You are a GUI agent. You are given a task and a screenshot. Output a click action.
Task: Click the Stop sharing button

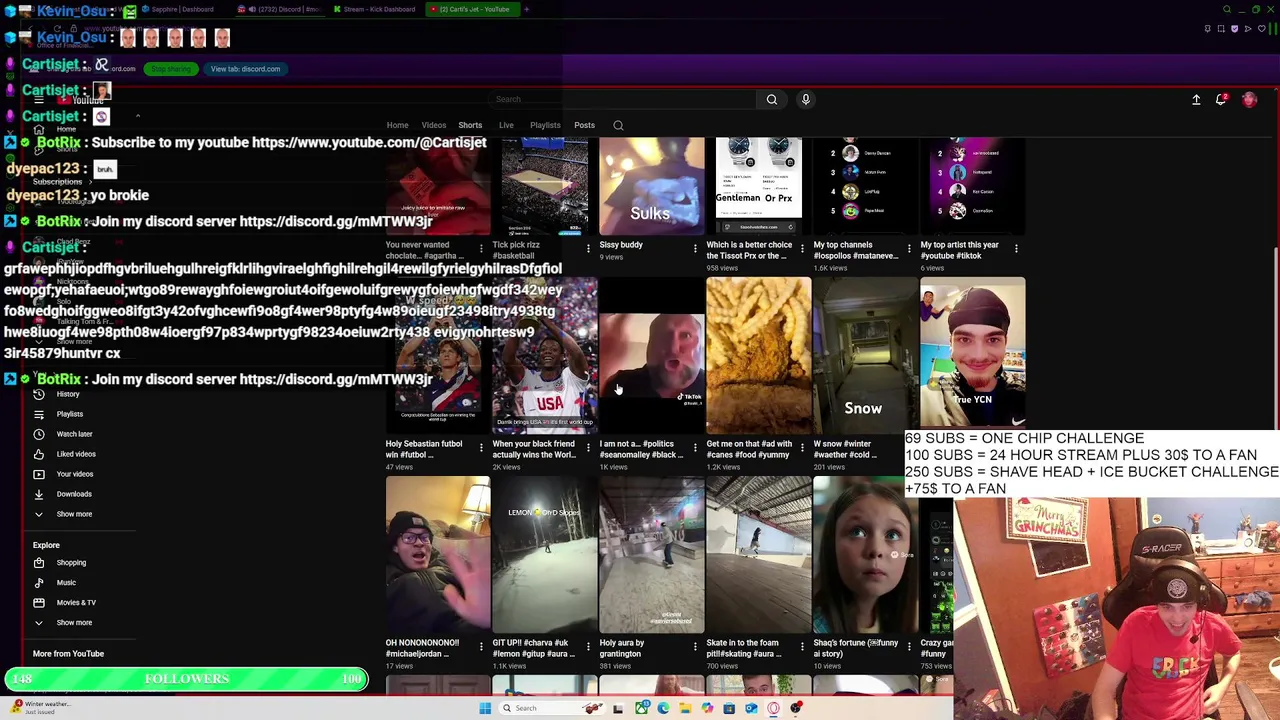[x=171, y=69]
